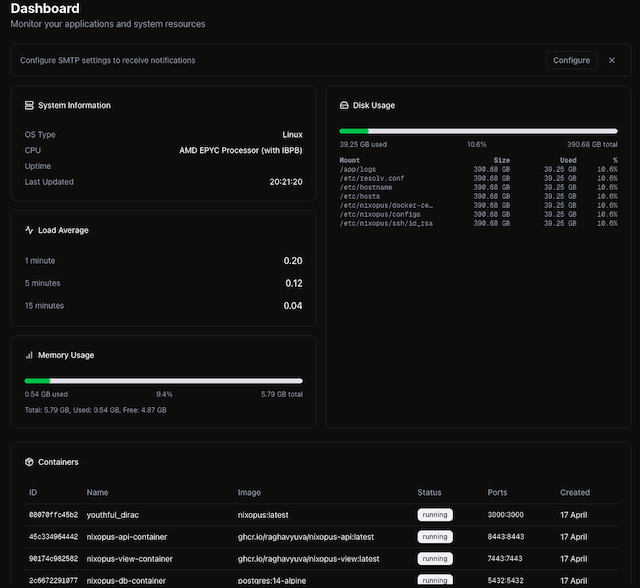Click running badge for nixopus-api-container

(435, 537)
